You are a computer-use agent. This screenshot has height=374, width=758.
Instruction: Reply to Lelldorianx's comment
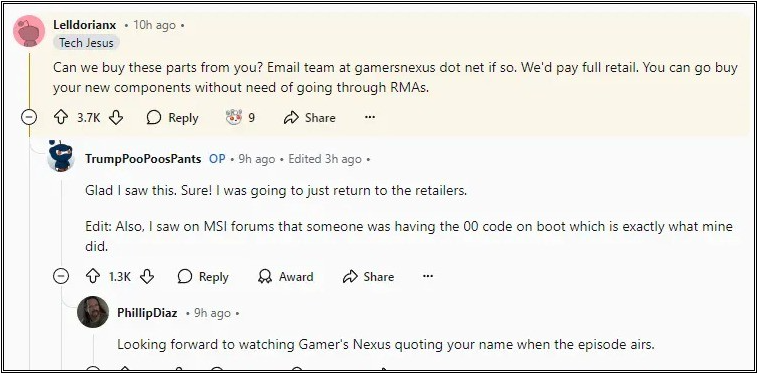[x=173, y=117]
